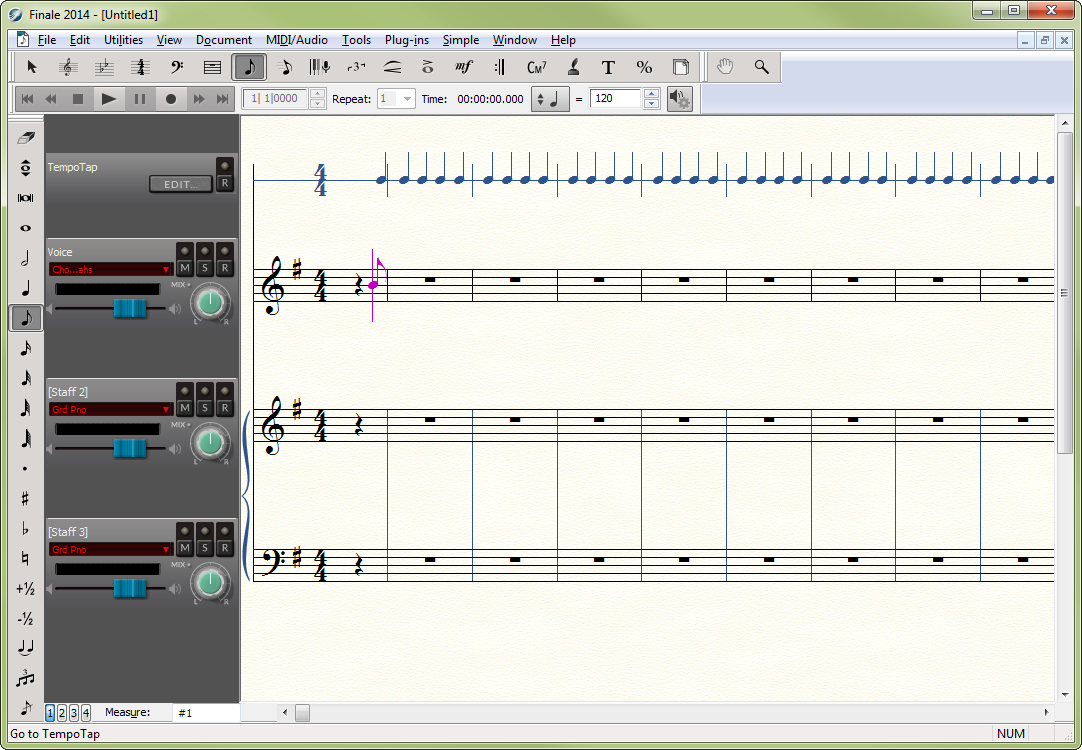
Task: Select the HyperScribe tool
Action: pos(319,67)
